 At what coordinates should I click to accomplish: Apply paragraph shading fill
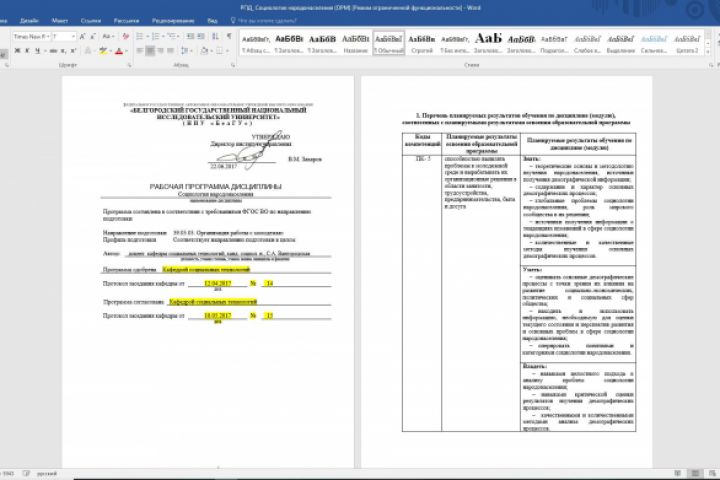pos(204,51)
